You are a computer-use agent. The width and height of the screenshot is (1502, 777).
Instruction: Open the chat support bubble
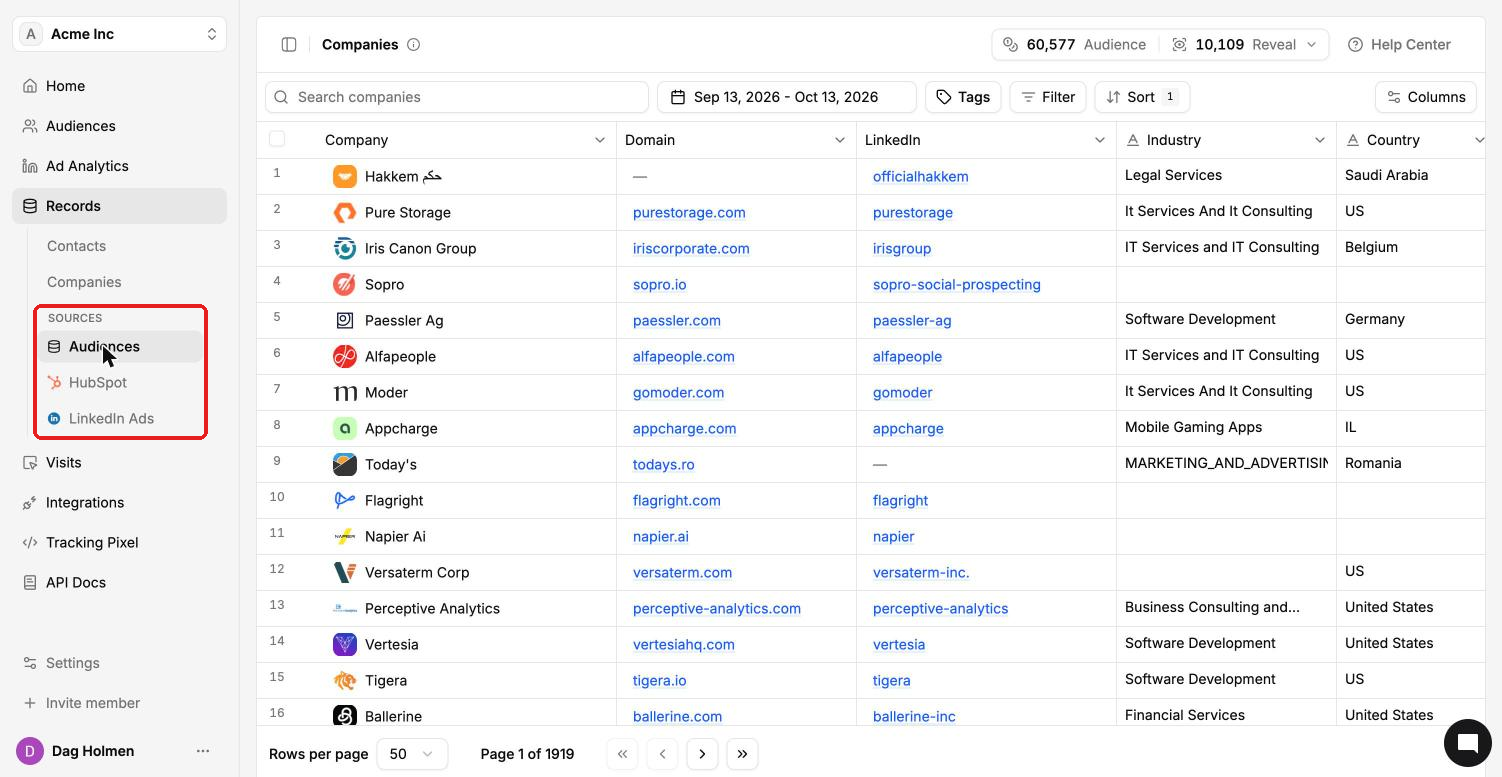coord(1468,742)
